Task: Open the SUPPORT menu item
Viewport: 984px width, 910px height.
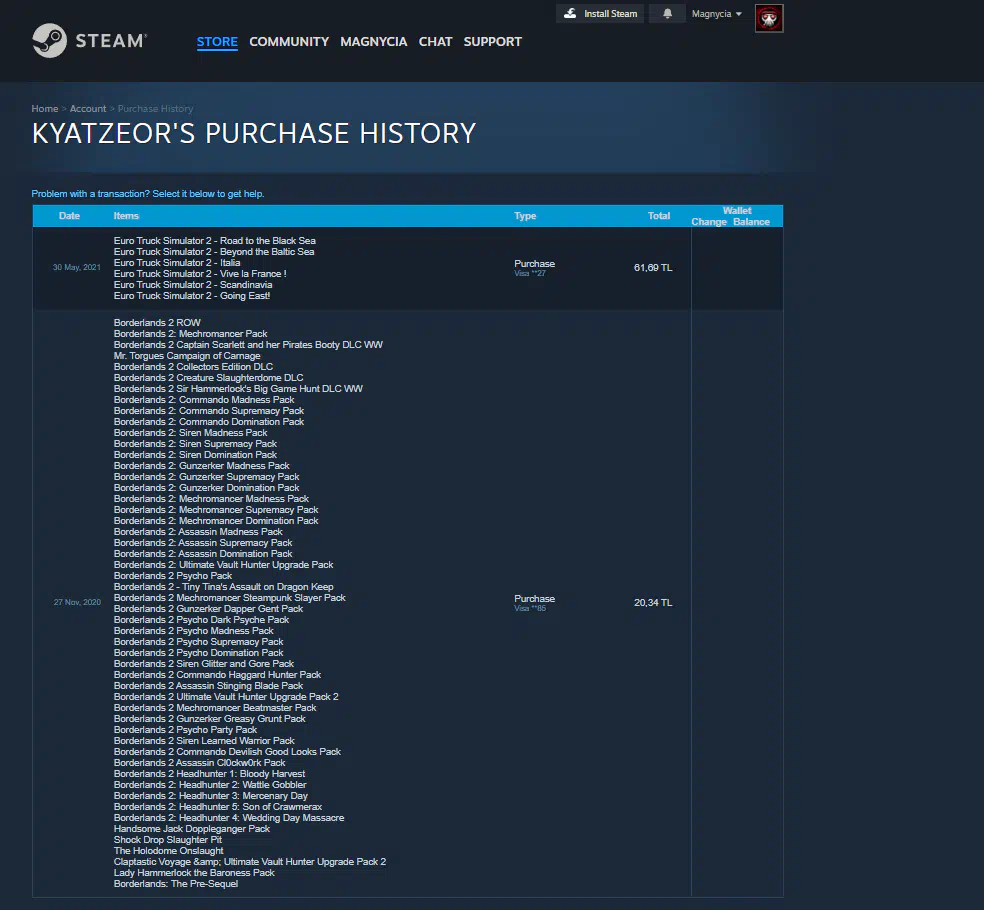Action: click(x=493, y=41)
